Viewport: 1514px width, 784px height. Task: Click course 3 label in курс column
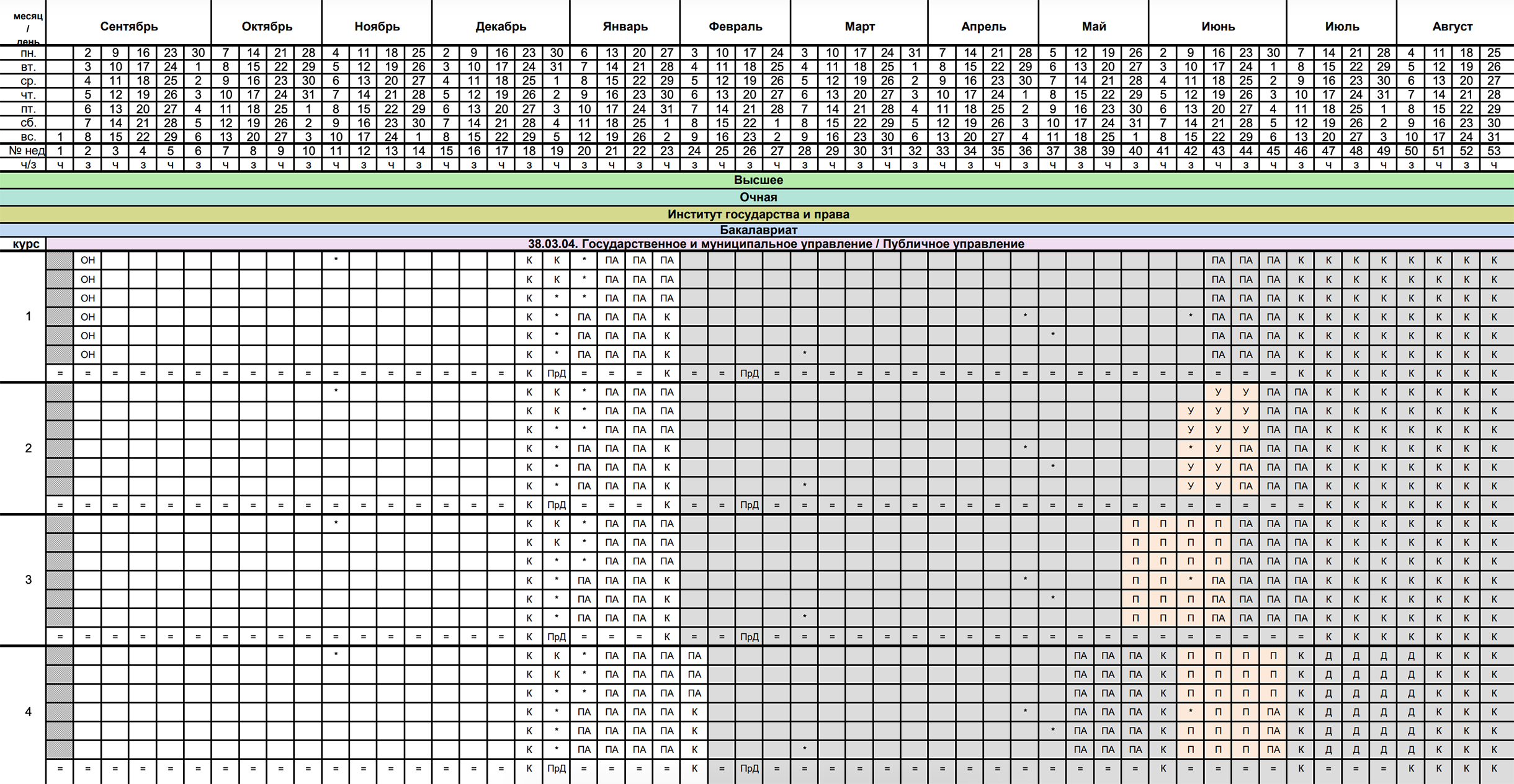tap(23, 580)
